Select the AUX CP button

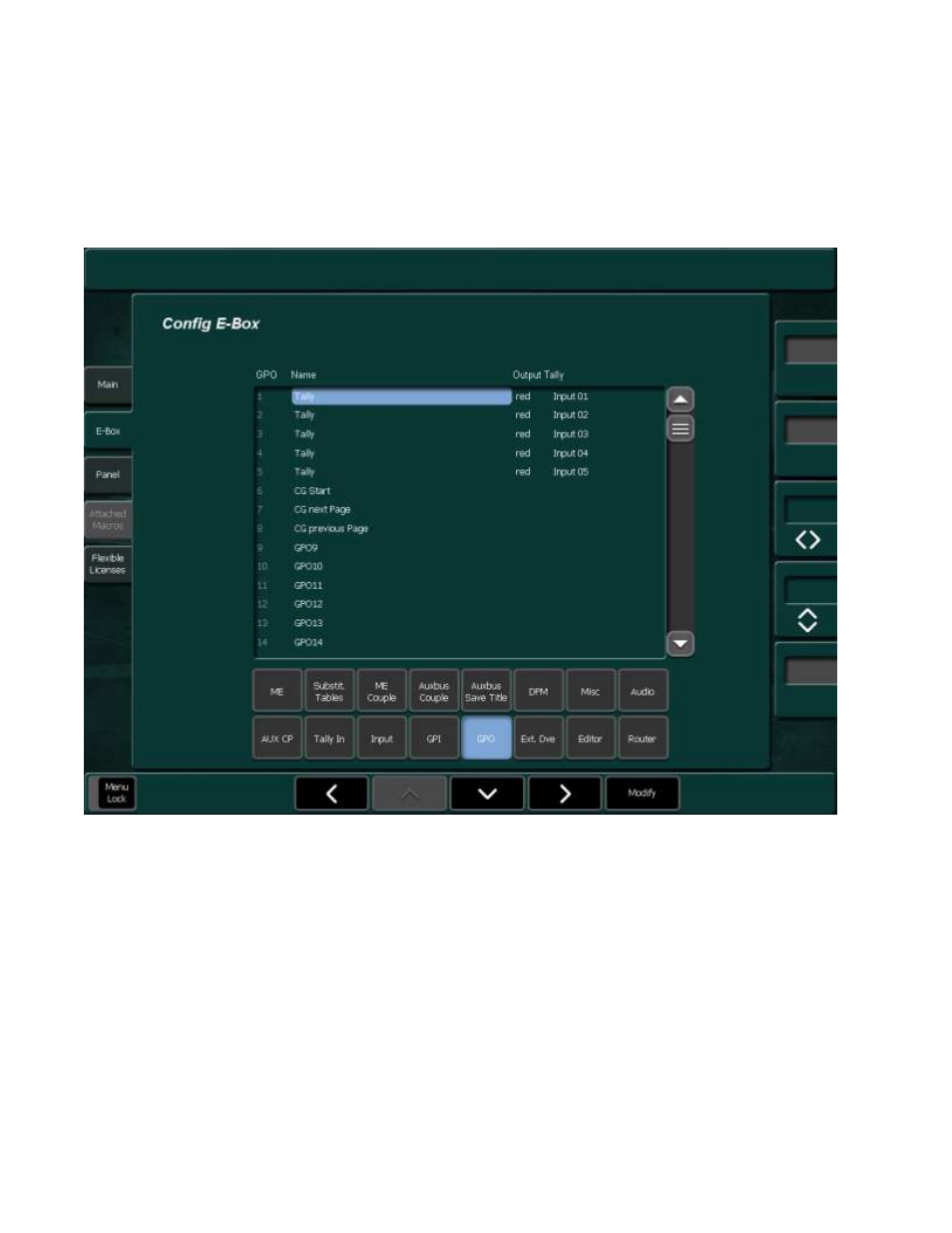pos(277,739)
